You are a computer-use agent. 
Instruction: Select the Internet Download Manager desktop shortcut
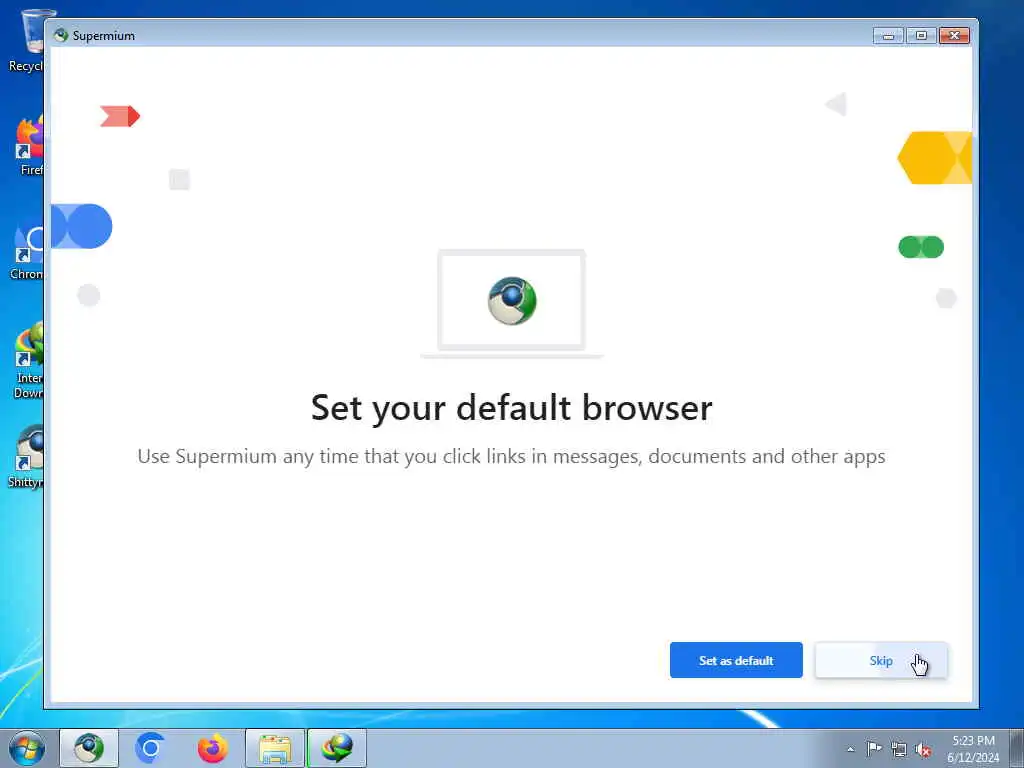[29, 360]
